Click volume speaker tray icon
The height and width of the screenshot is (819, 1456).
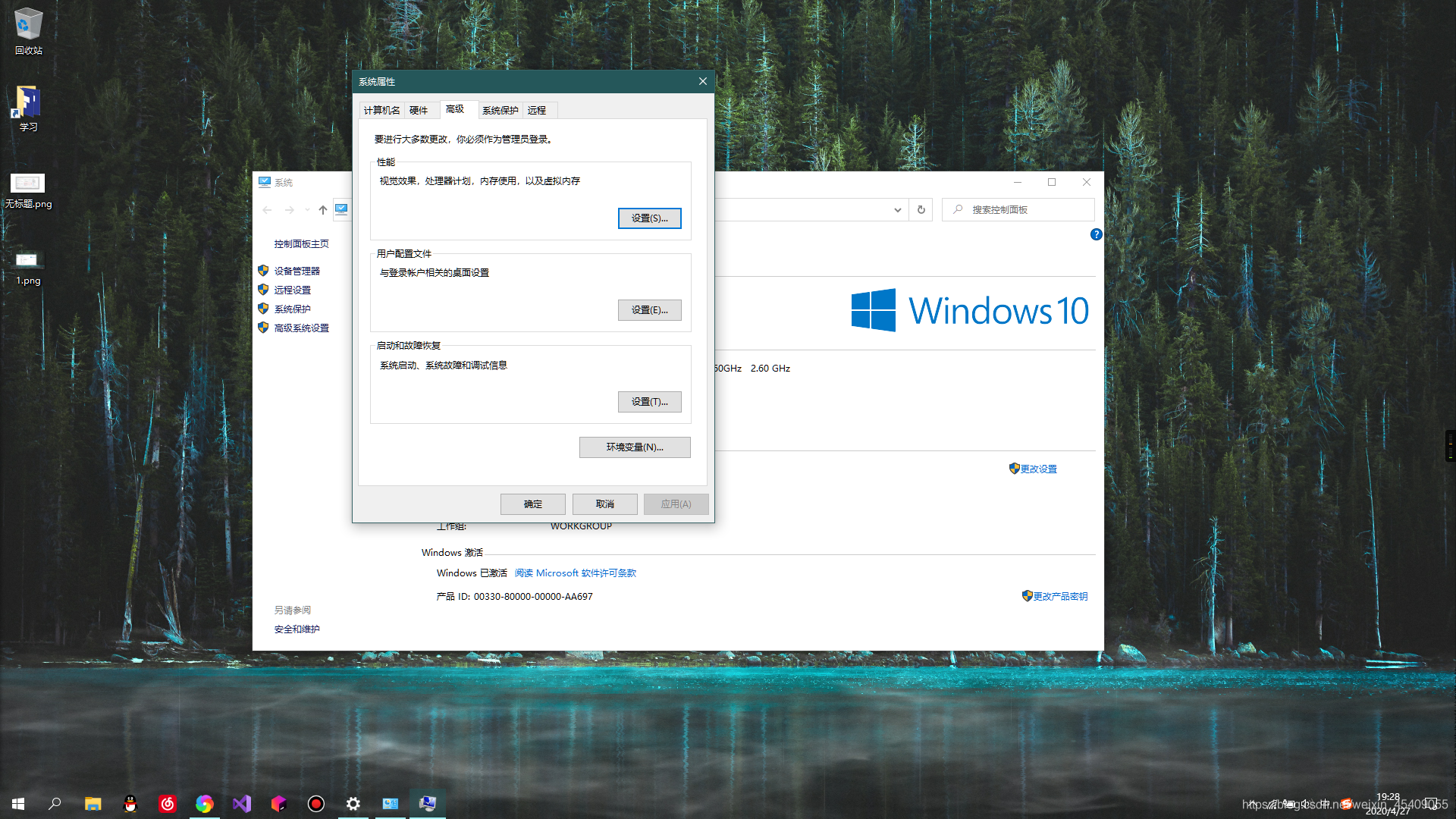[x=1307, y=804]
